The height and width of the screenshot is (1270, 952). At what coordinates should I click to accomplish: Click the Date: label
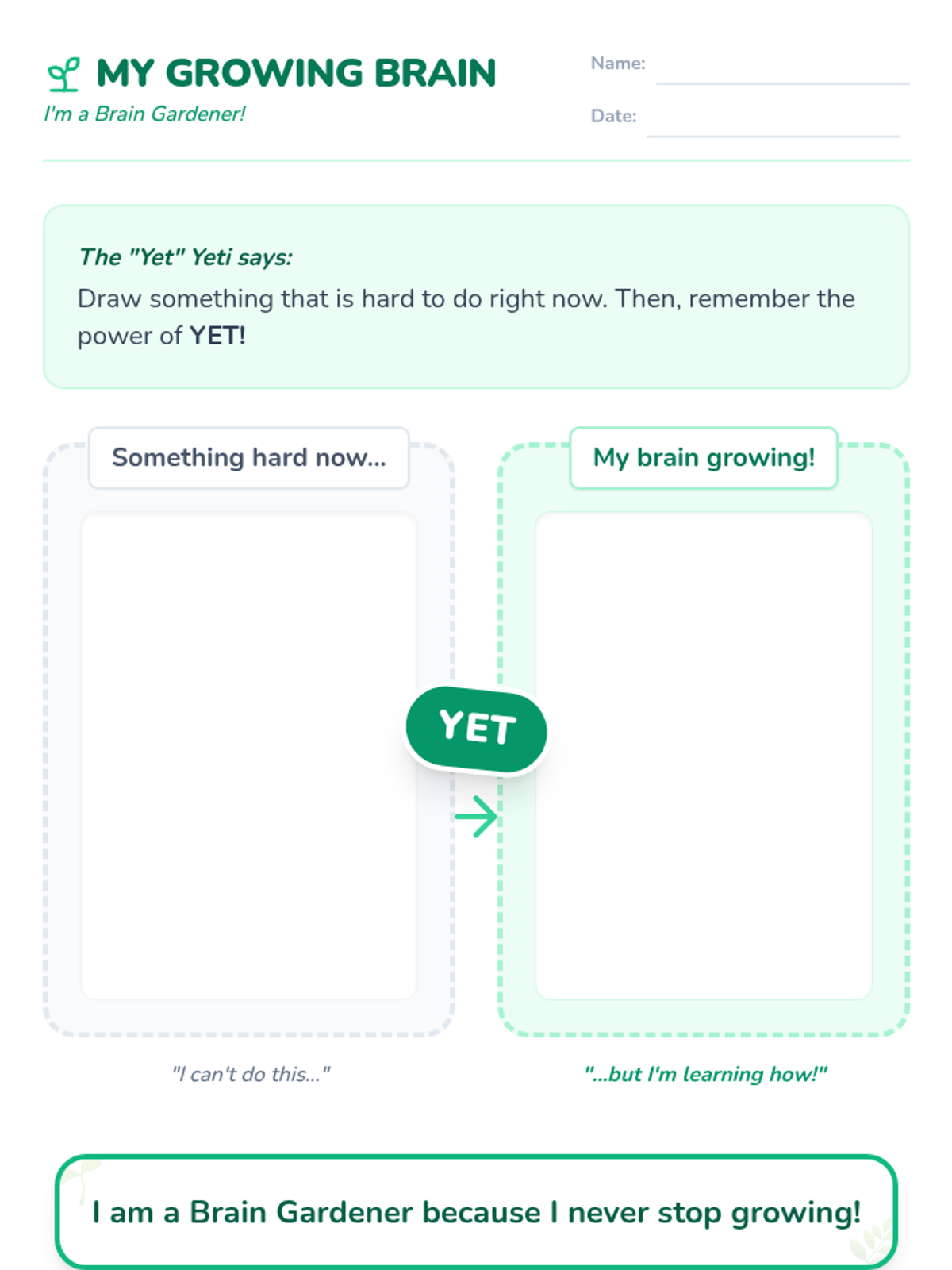click(613, 116)
